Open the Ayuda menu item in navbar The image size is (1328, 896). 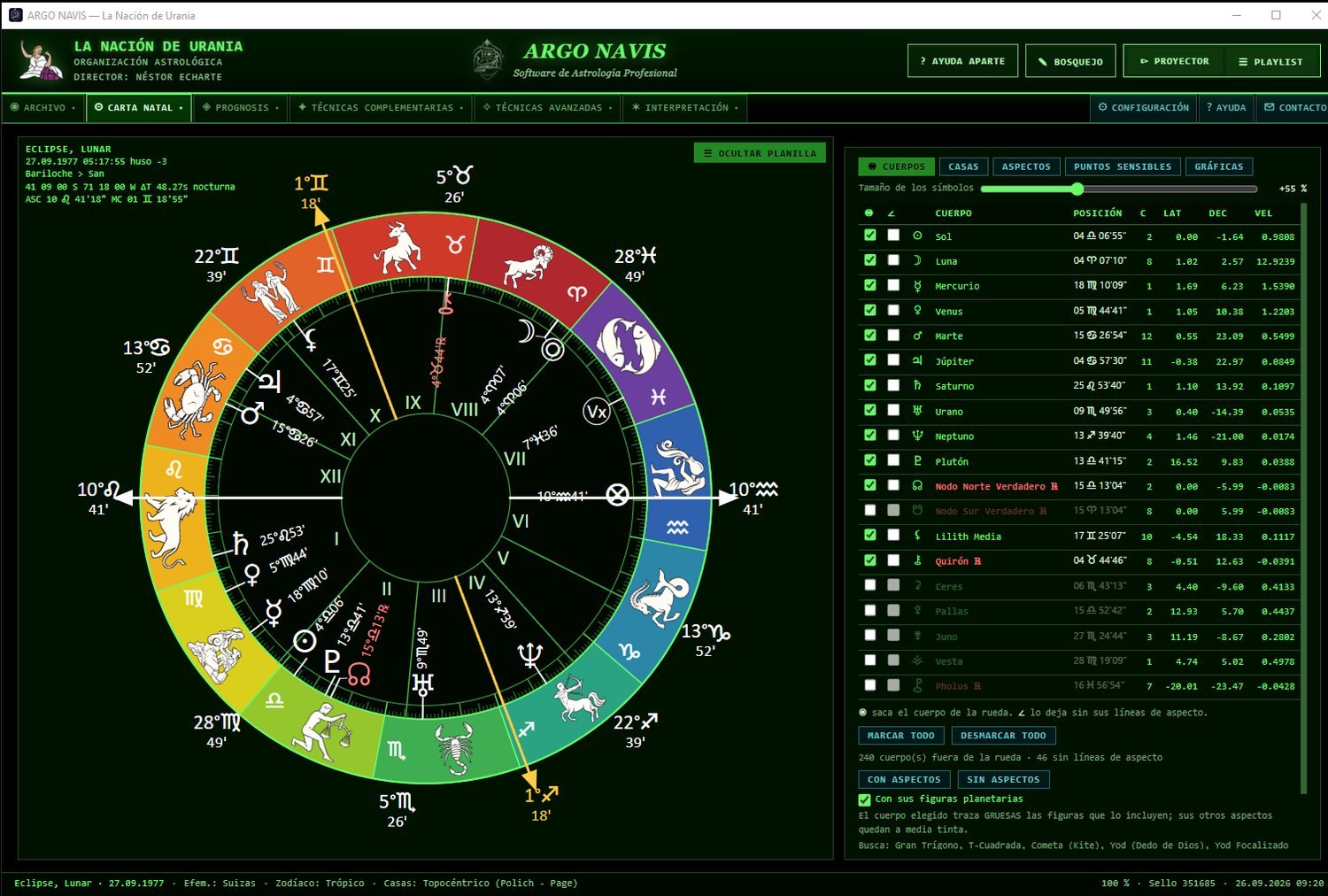1226,108
